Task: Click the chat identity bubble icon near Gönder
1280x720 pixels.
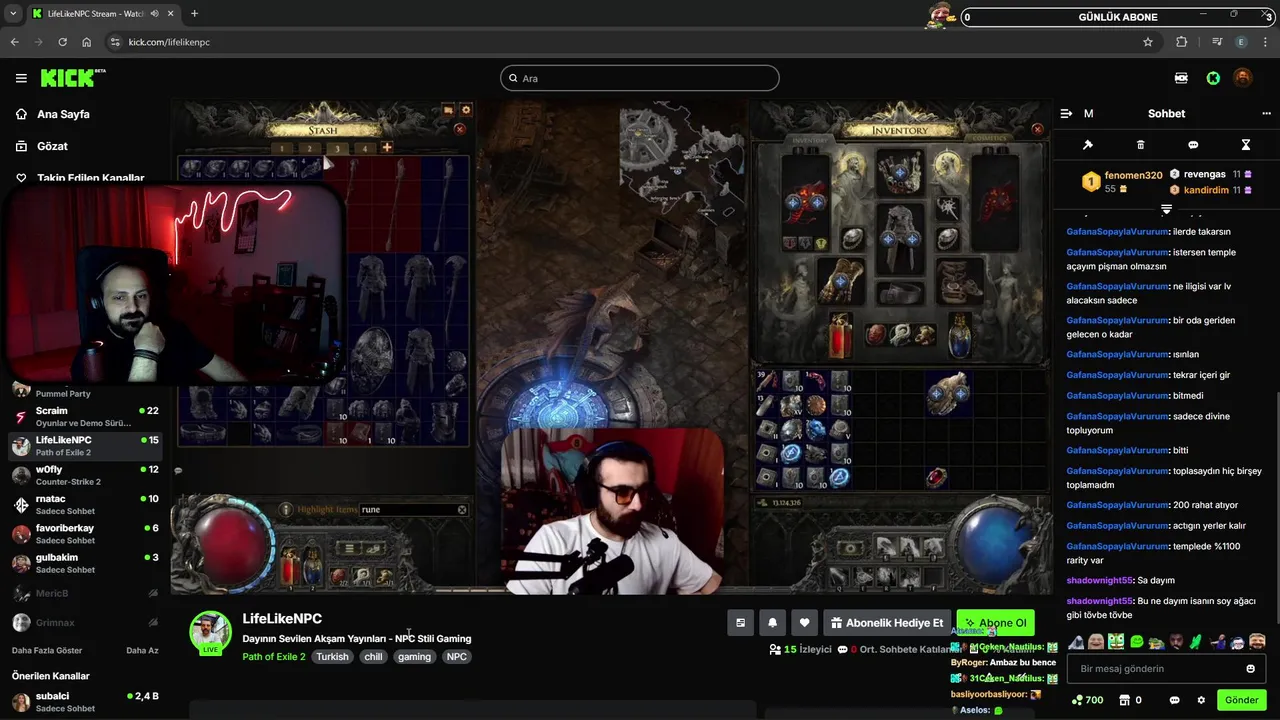Action: pos(1175,700)
